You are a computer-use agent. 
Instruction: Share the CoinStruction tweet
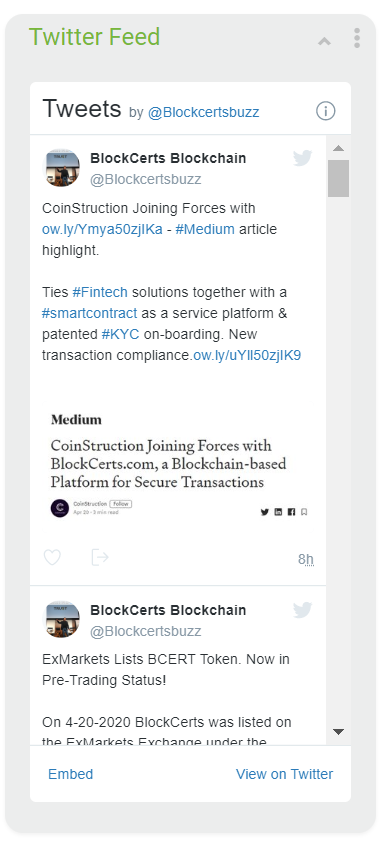click(100, 557)
